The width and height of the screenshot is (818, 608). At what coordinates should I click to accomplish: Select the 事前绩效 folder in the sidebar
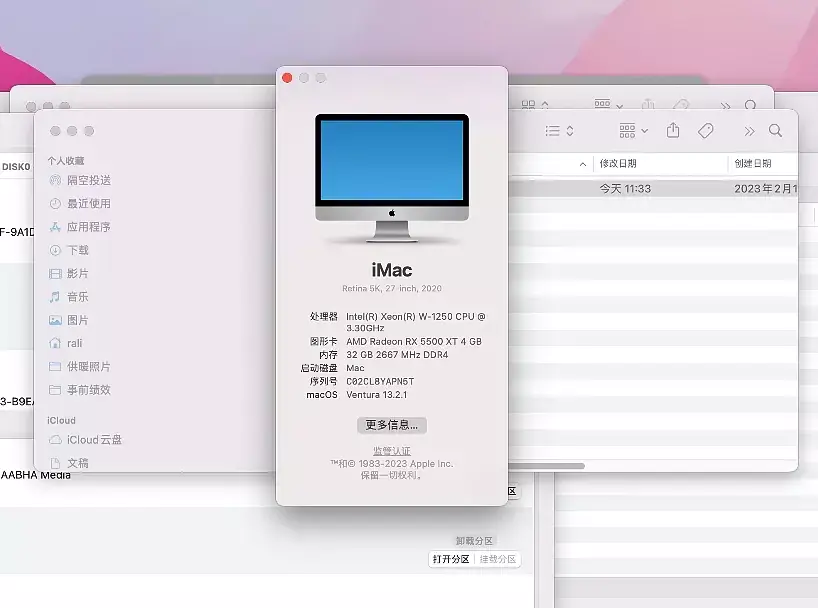(x=80, y=390)
